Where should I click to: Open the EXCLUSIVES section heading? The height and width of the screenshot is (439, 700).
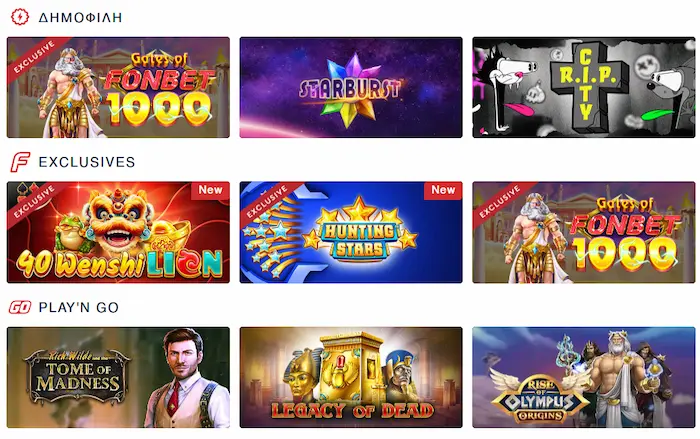click(x=87, y=162)
